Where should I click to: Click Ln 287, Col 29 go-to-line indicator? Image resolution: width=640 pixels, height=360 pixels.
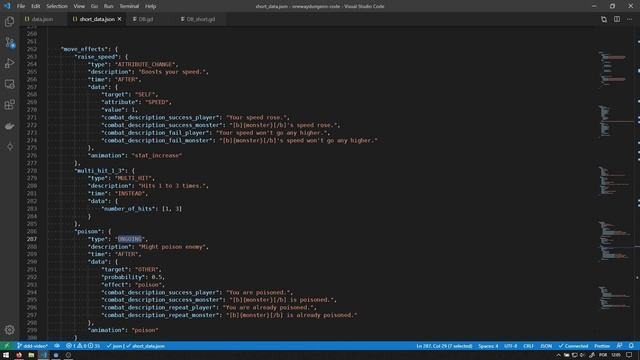click(444, 346)
